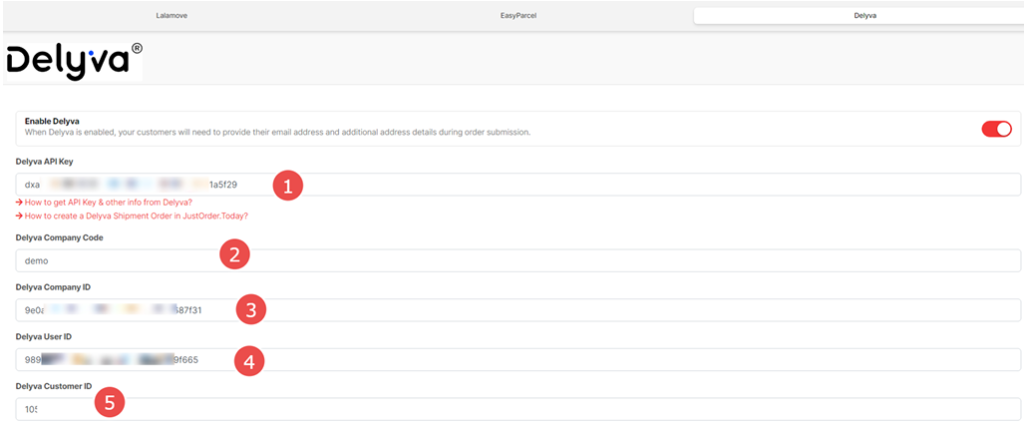Select the Delyva Company ID input
This screenshot has height=431, width=1024.
pos(600,310)
